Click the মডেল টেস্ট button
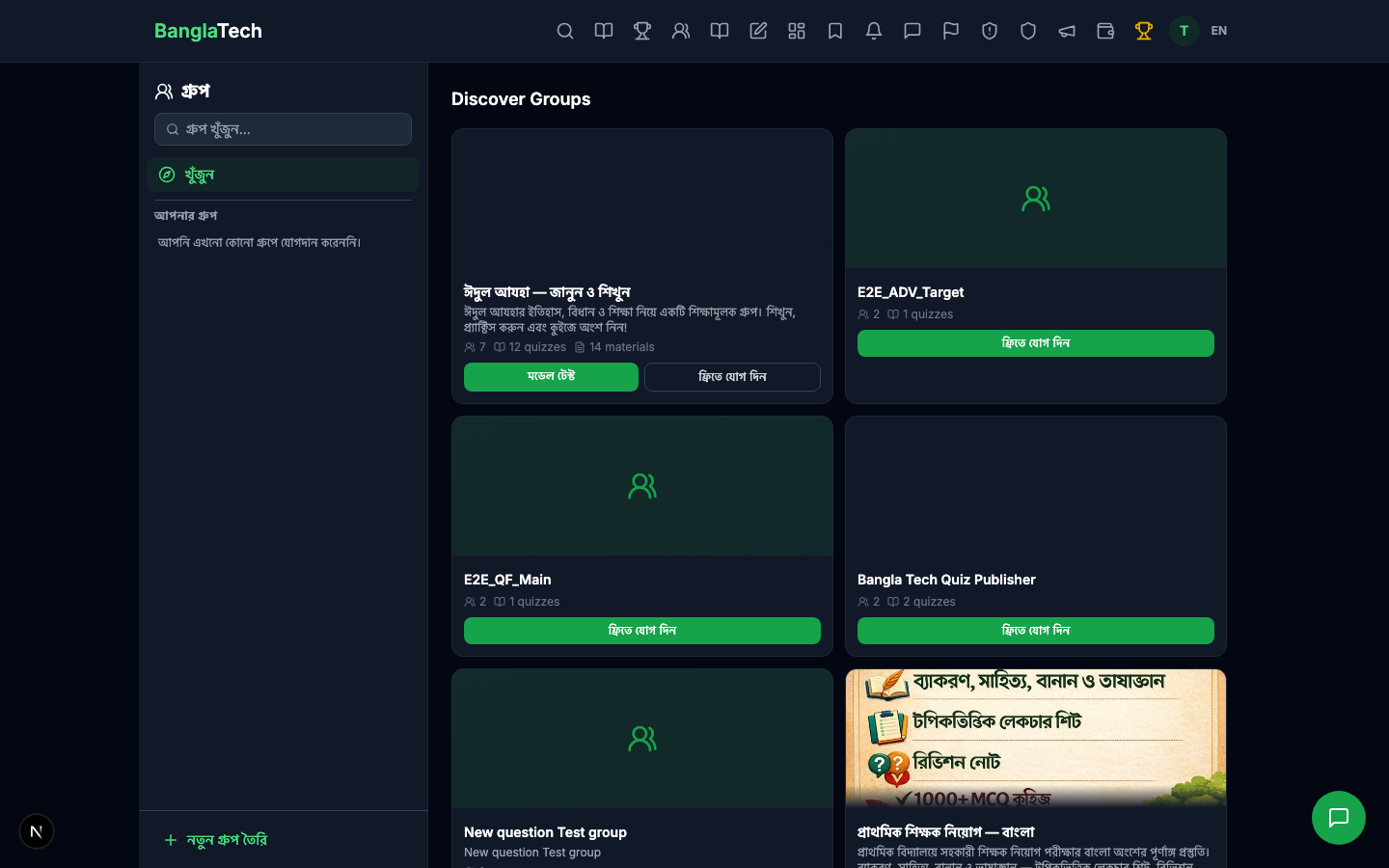Screen dimensions: 1389x868 click(x=551, y=377)
